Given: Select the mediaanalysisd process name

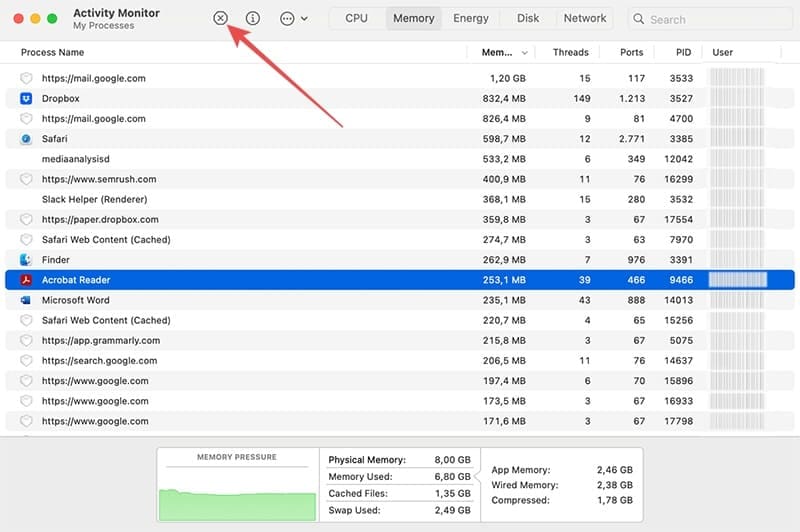Looking at the screenshot, I should coord(76,159).
